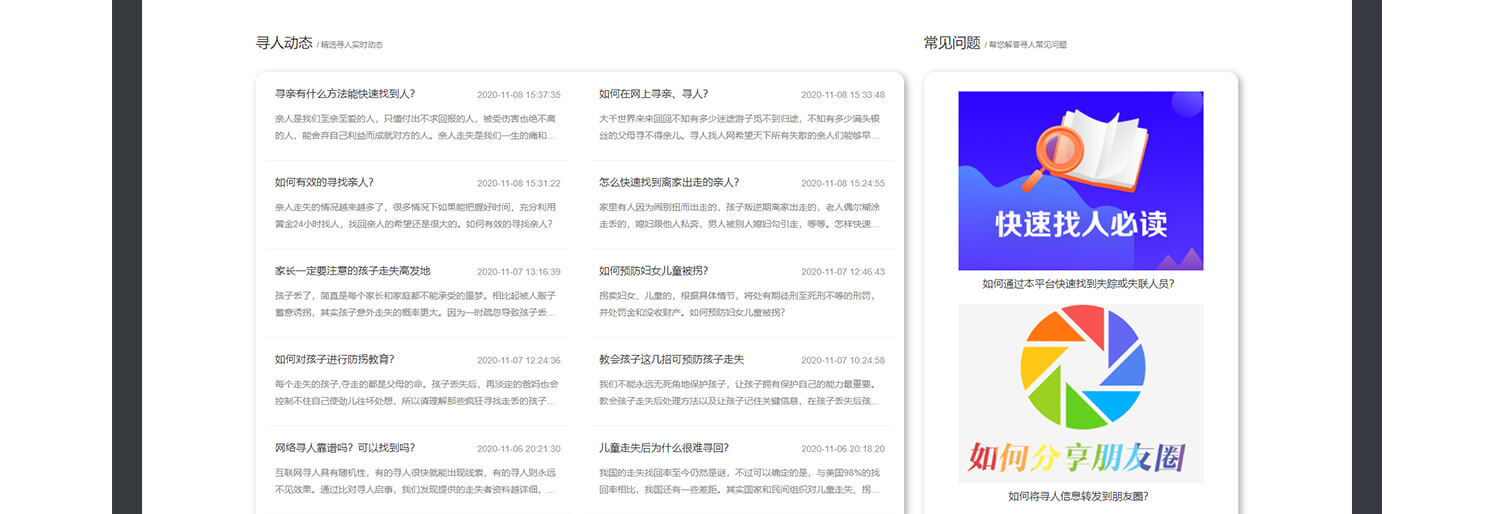Open FAQ 如何将寻人信息转发到朋友圈?
1500x514 pixels.
[1078, 495]
